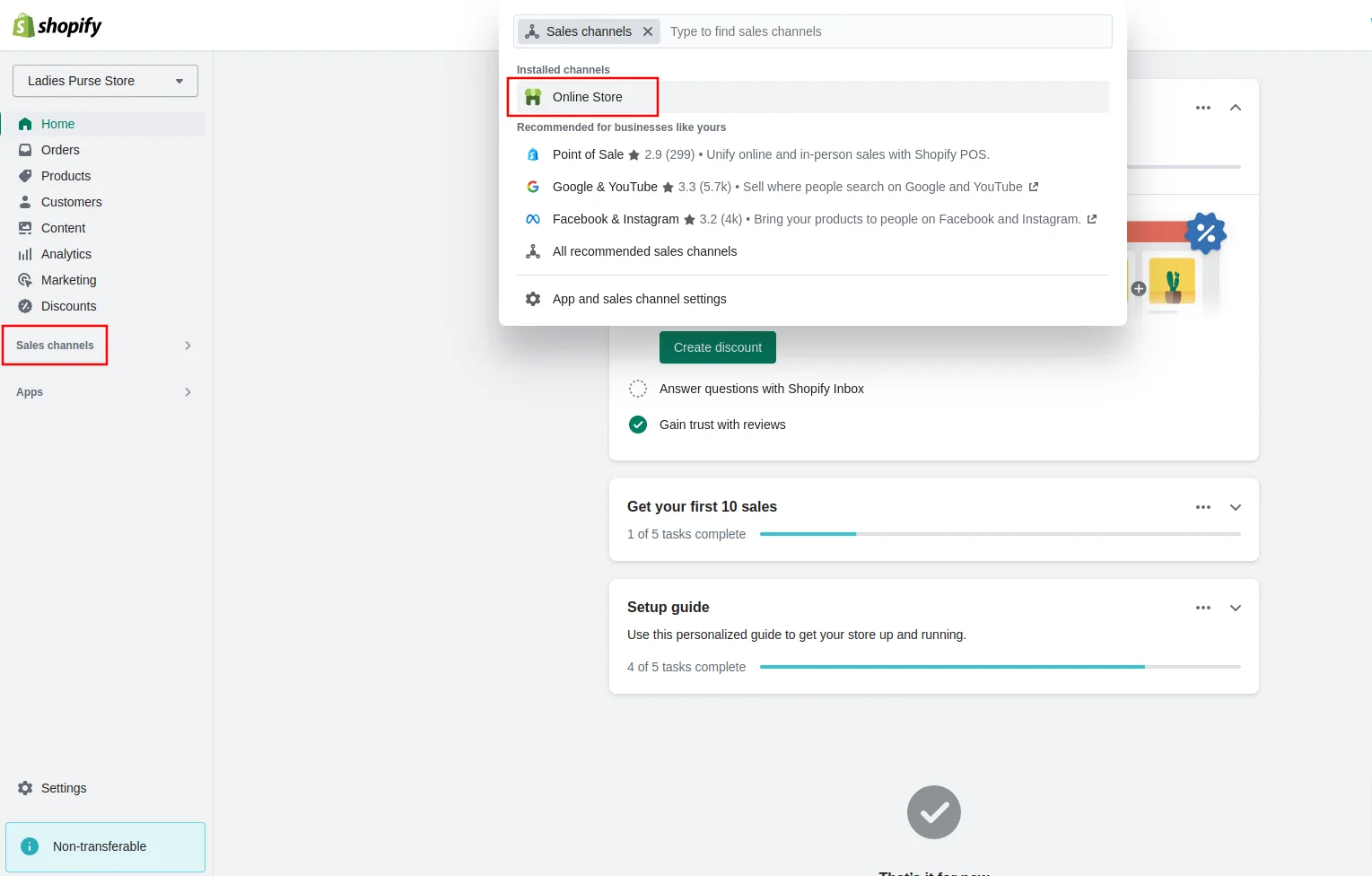Select the Point of Sale channel icon
This screenshot has width=1372, height=876.
(x=533, y=154)
